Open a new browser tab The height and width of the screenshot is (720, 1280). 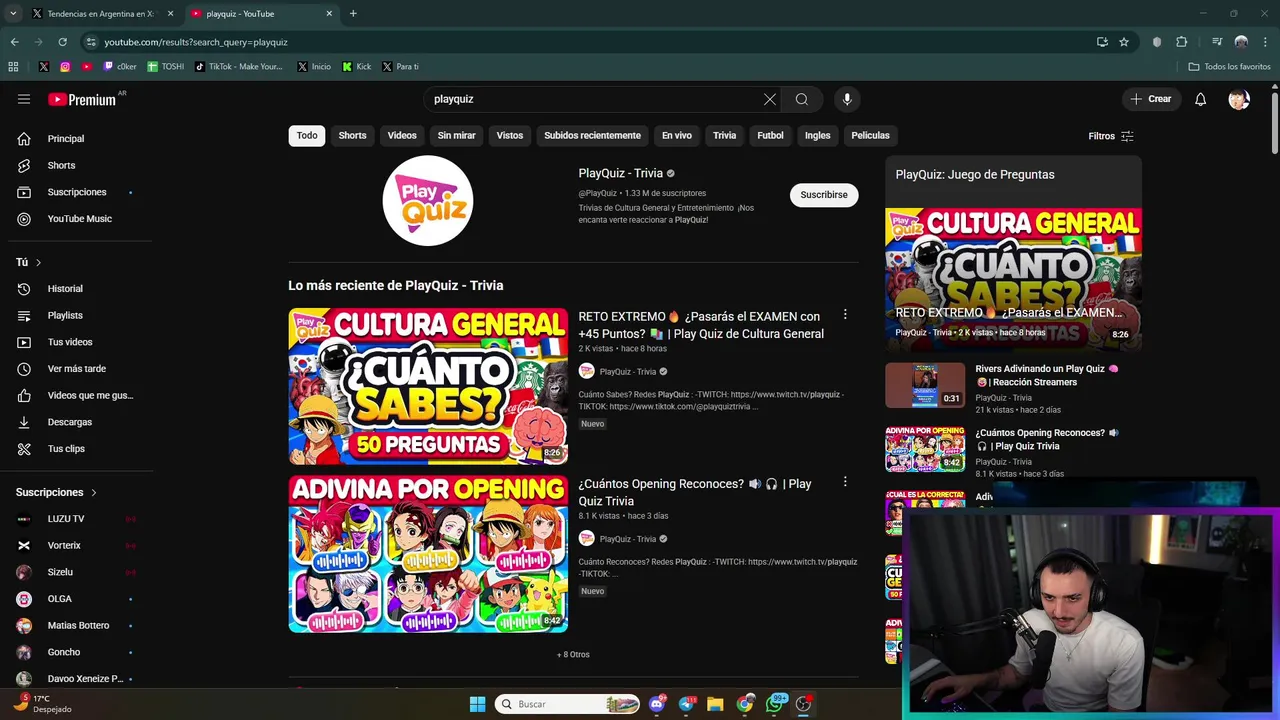click(x=353, y=13)
